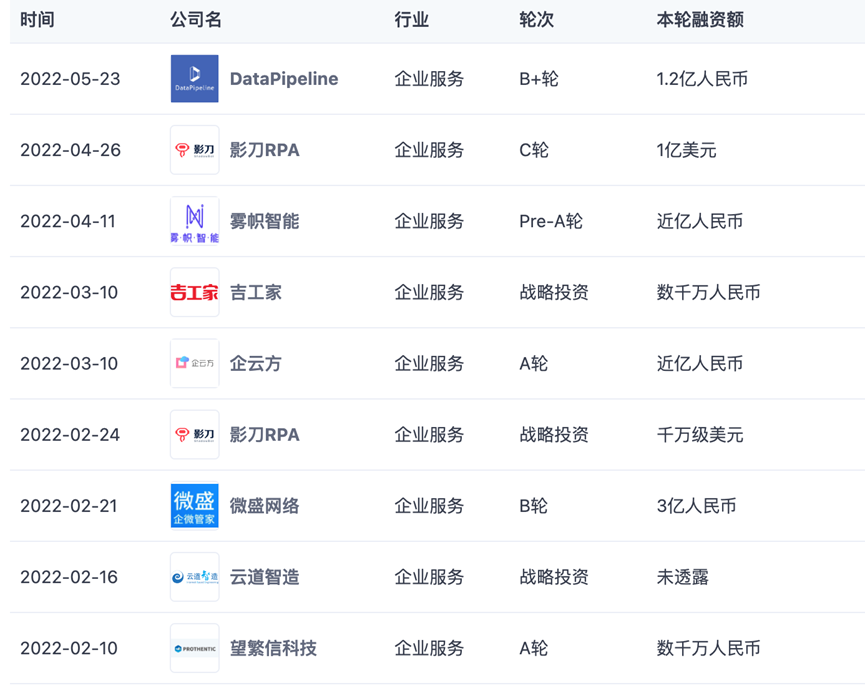Select the date 2022-02-10

point(69,648)
